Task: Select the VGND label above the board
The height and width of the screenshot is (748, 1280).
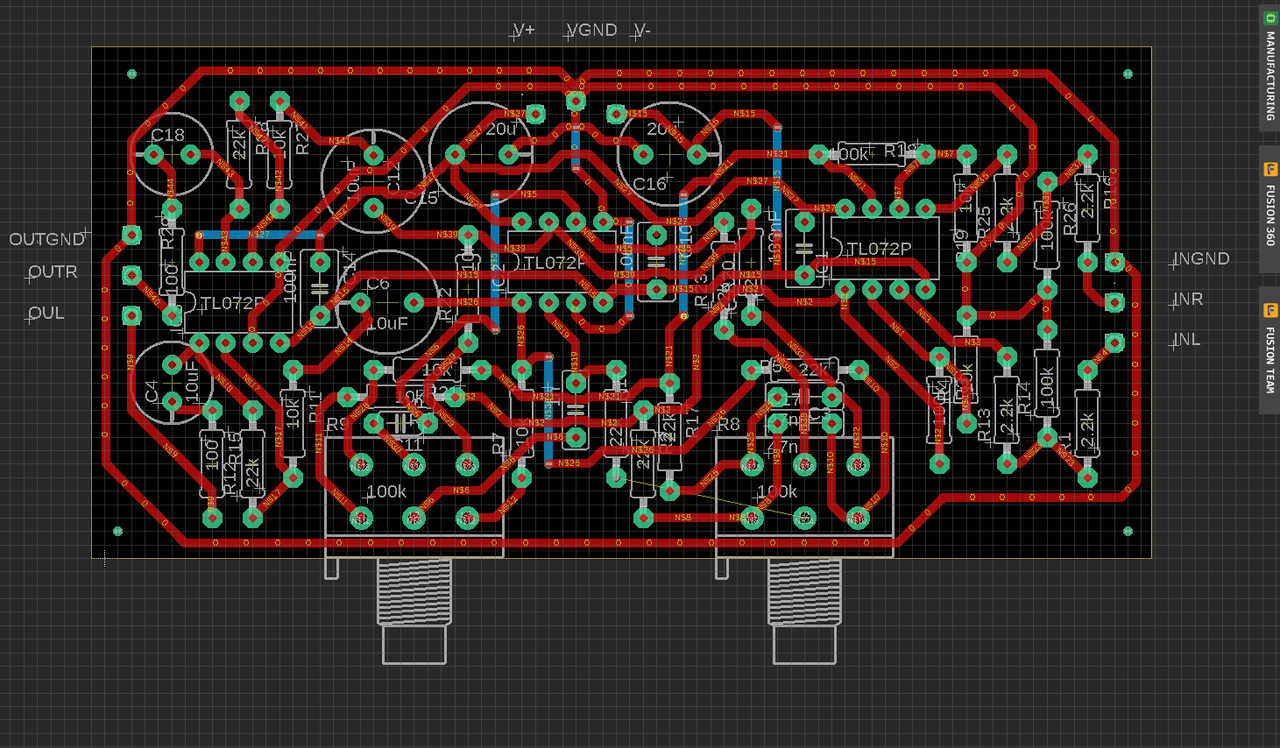Action: click(x=593, y=30)
